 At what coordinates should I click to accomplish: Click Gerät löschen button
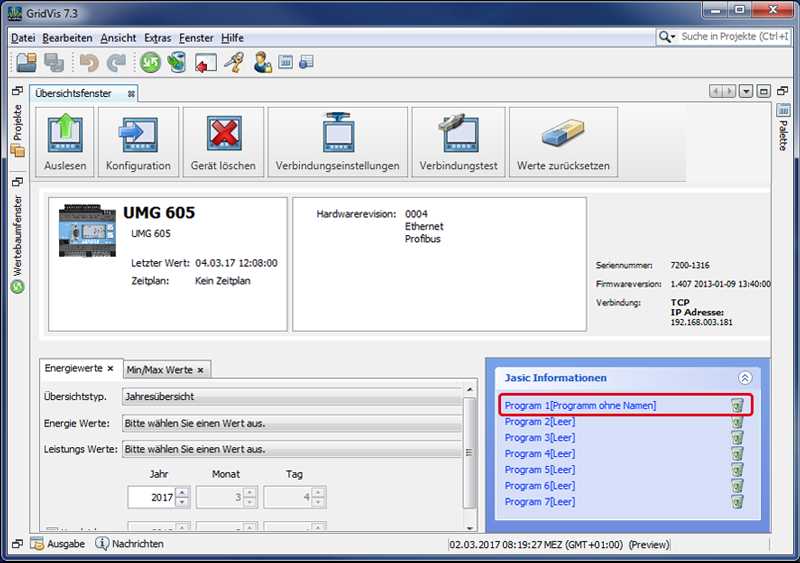223,142
